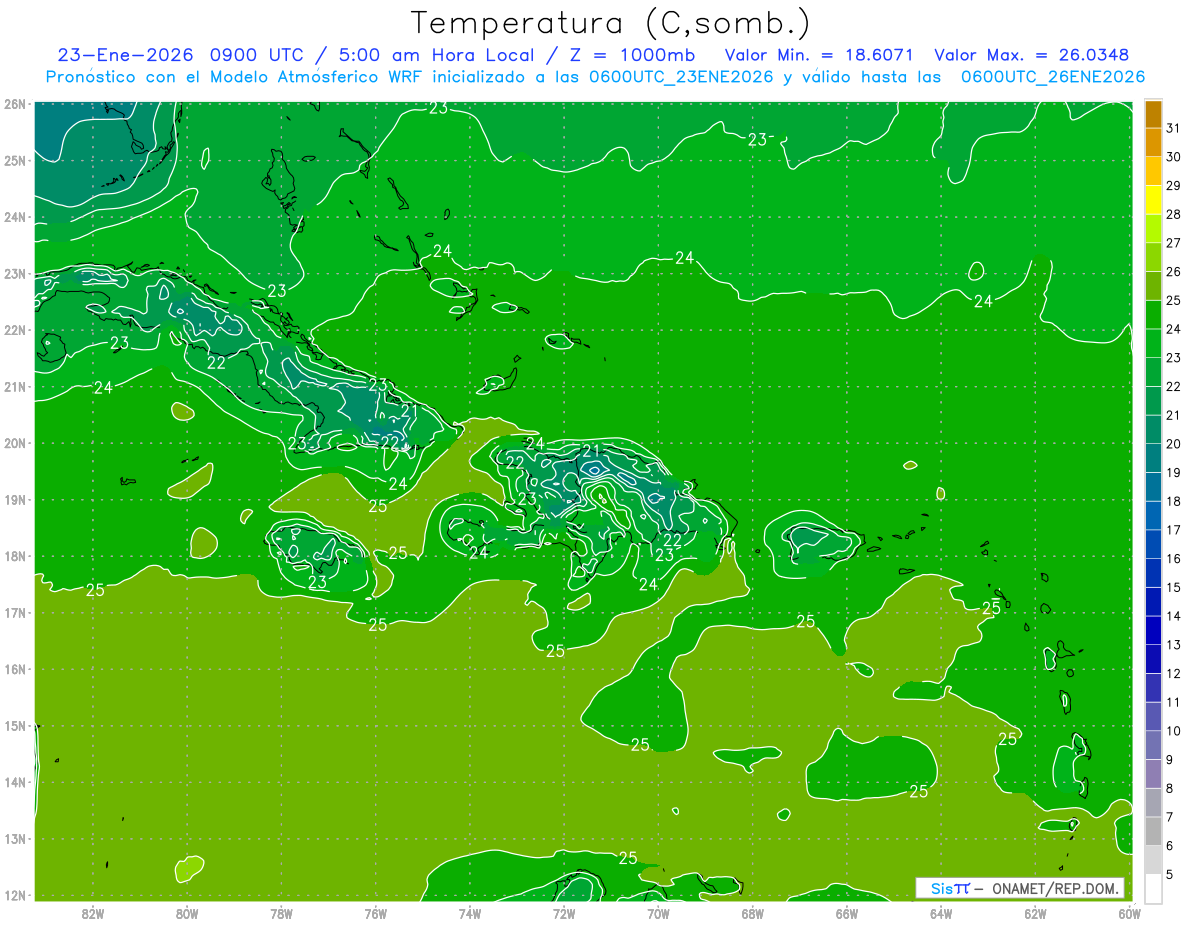Click the 64W longitude axis label
Image resolution: width=1200 pixels, height=927 pixels.
pos(941,914)
